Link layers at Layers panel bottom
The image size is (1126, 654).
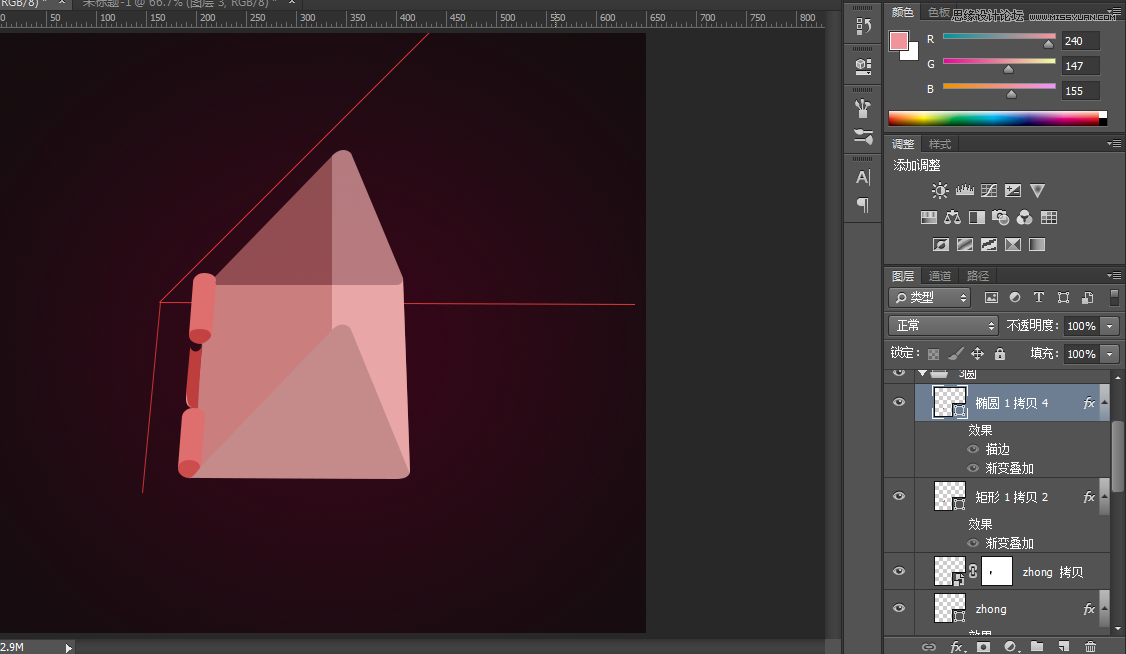(929, 647)
